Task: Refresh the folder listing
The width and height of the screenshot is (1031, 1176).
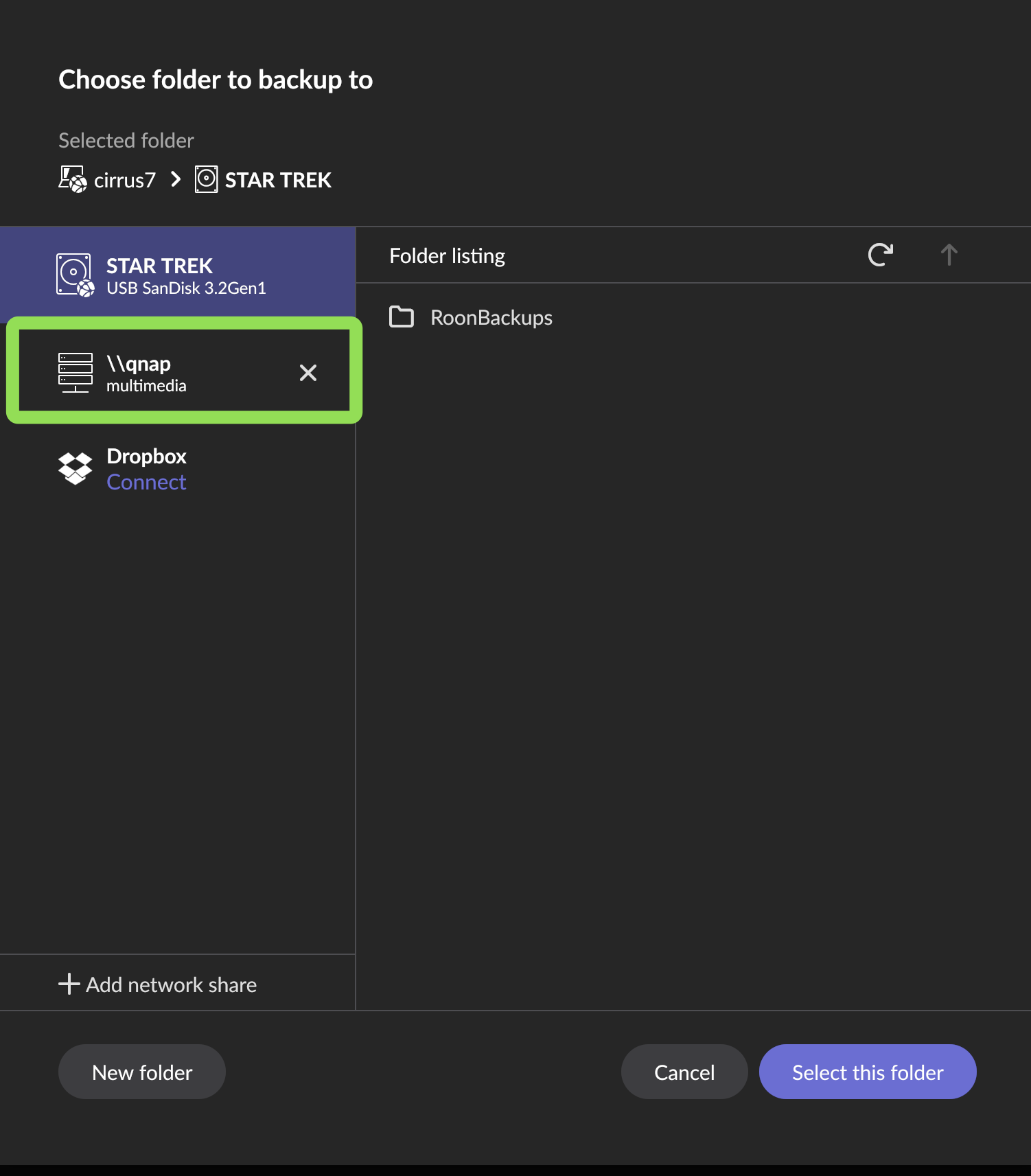Action: pyautogui.click(x=880, y=255)
